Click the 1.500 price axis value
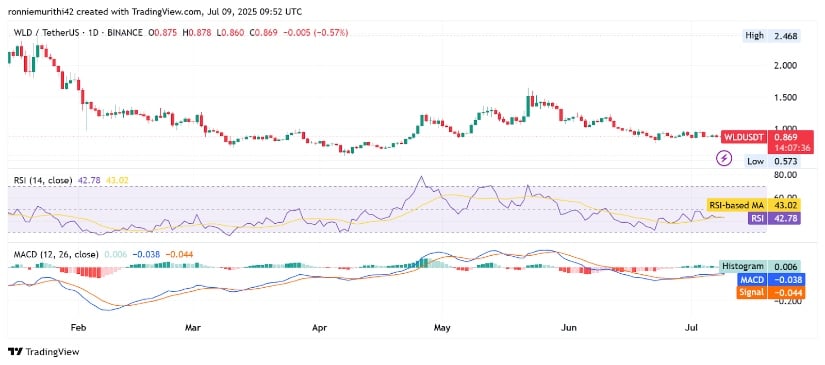This screenshot has height=365, width=825. click(785, 98)
